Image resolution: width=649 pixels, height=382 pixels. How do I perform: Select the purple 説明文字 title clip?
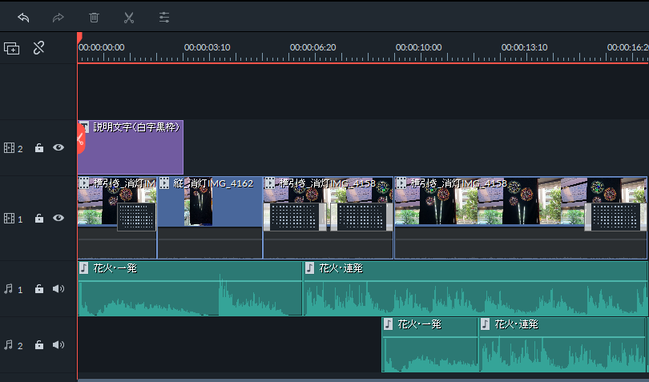coord(131,147)
